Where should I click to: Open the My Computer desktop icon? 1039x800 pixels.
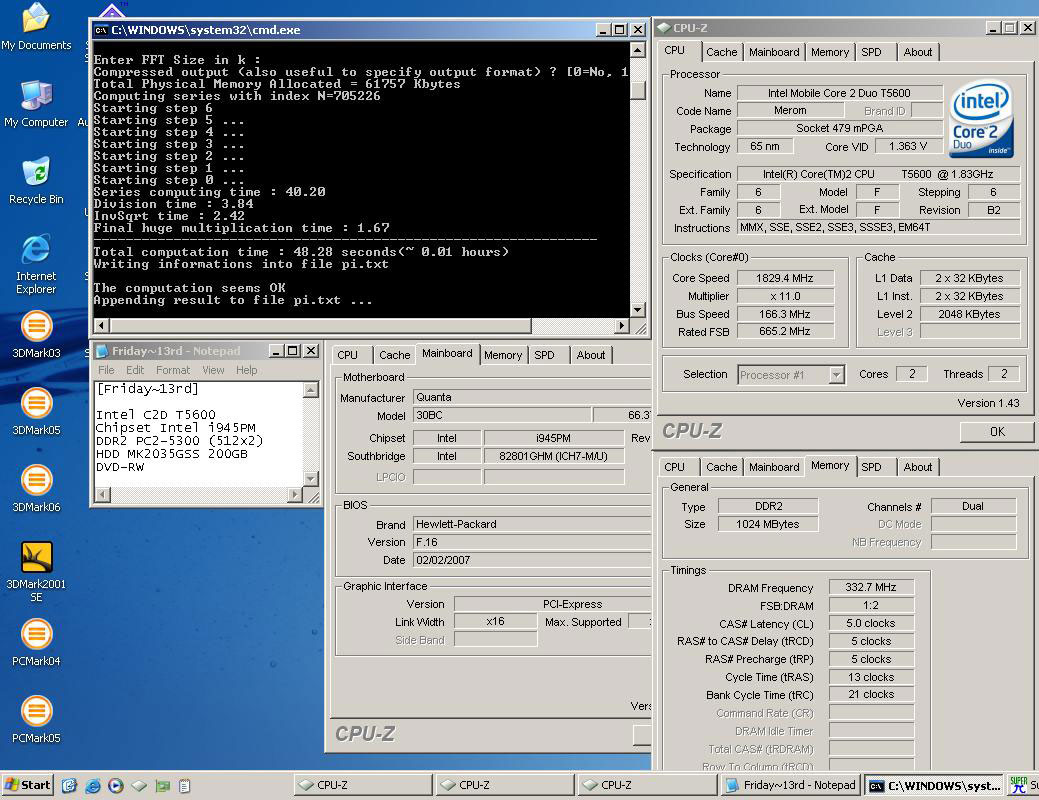point(36,103)
